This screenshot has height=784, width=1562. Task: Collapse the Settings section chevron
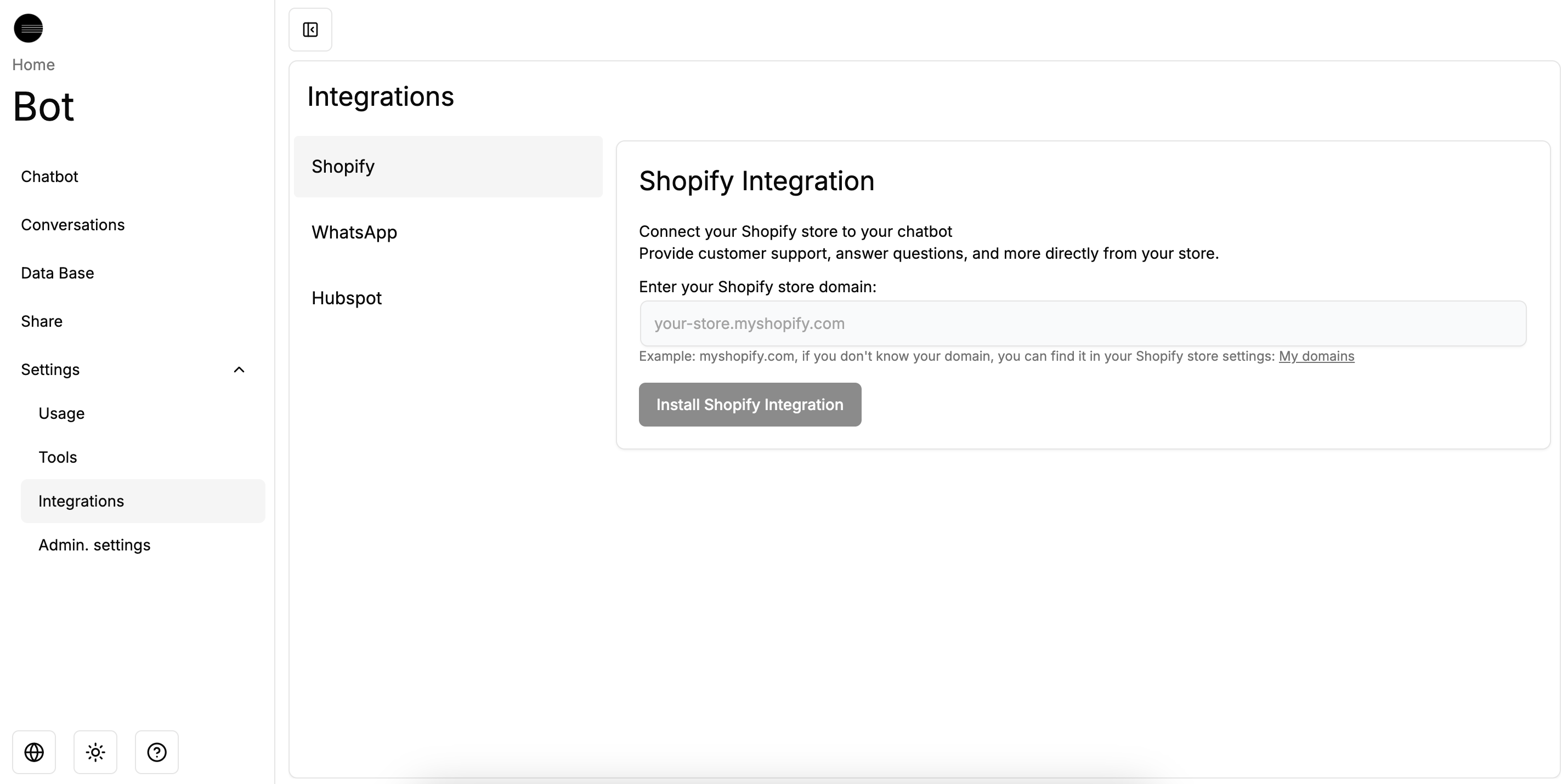pos(239,370)
